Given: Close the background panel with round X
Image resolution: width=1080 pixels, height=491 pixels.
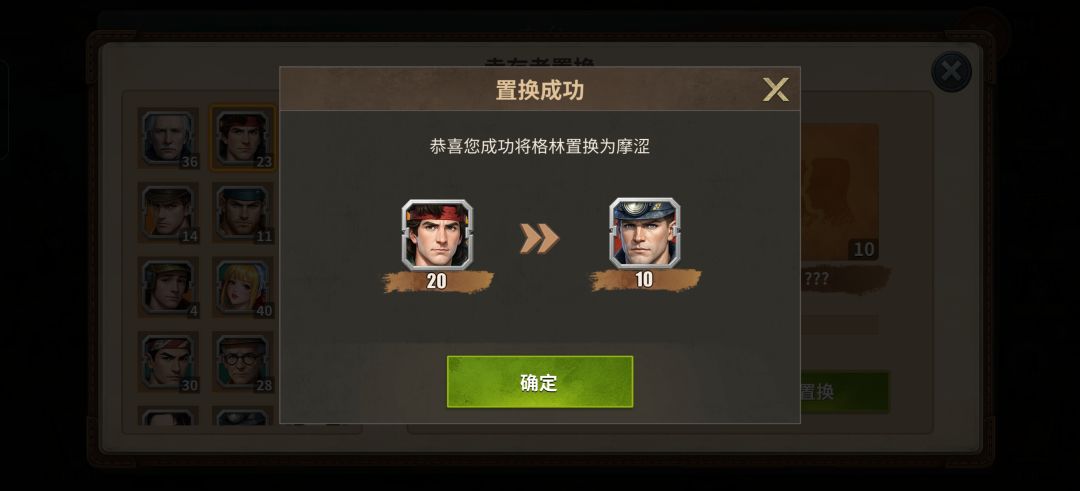Looking at the screenshot, I should [x=951, y=72].
